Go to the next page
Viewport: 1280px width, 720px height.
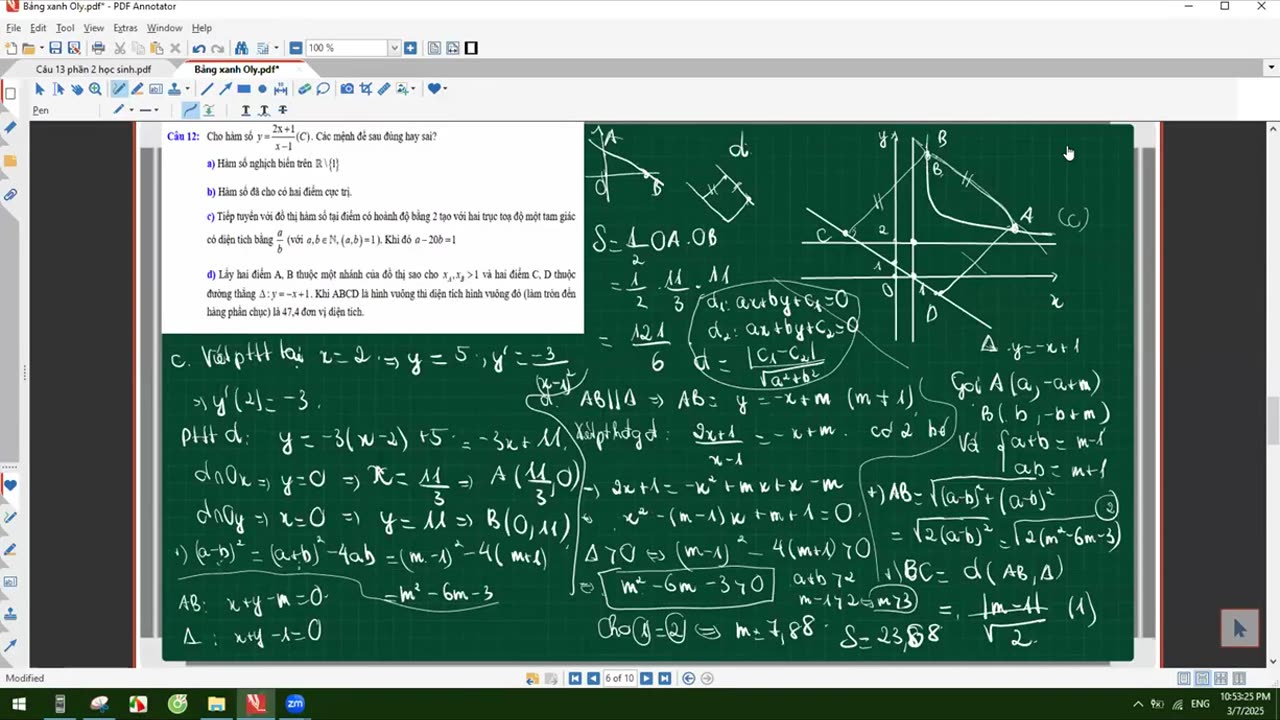click(646, 678)
